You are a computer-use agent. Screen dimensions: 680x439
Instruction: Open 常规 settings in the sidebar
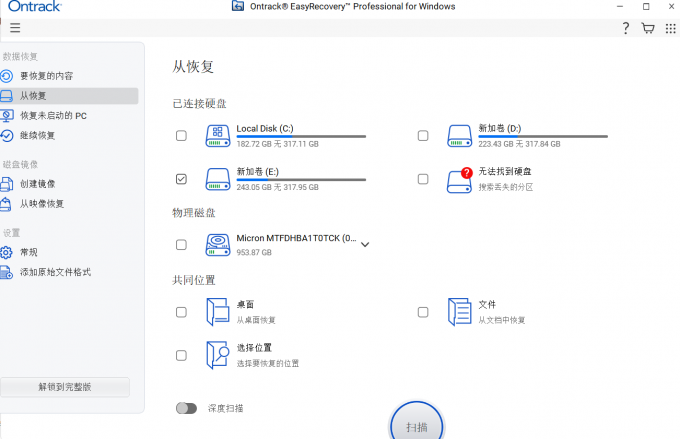pyautogui.click(x=69, y=252)
